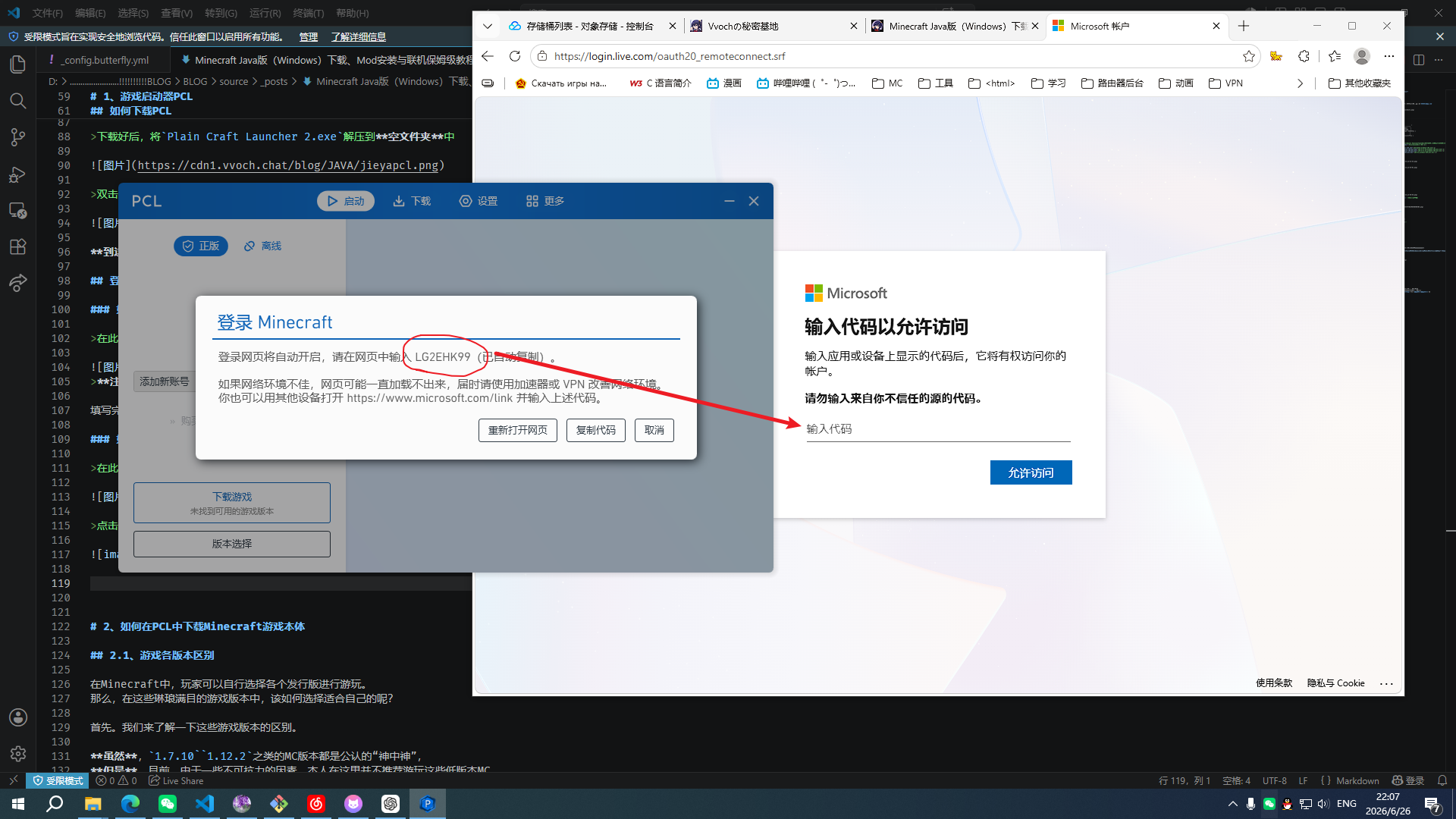Open the 查看(V) menu in VS Code
1456x819 pixels.
click(x=177, y=13)
